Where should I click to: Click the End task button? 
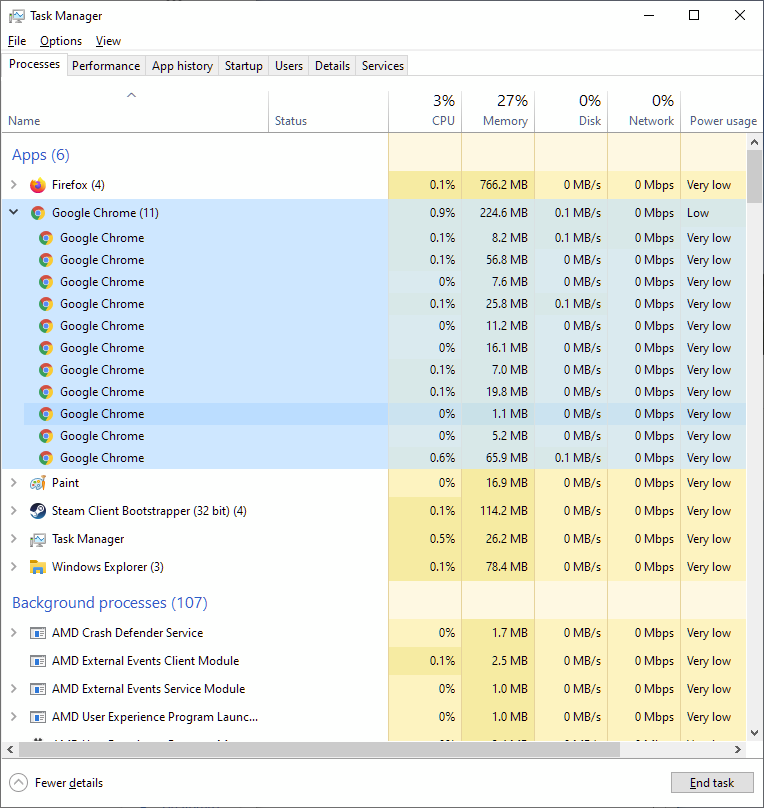coord(712,783)
